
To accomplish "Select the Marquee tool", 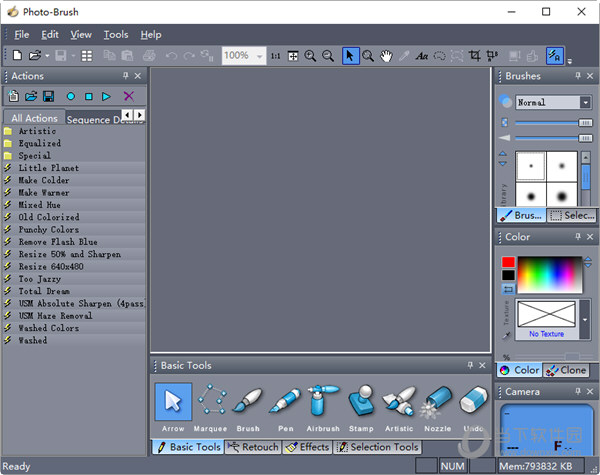I will [211, 408].
